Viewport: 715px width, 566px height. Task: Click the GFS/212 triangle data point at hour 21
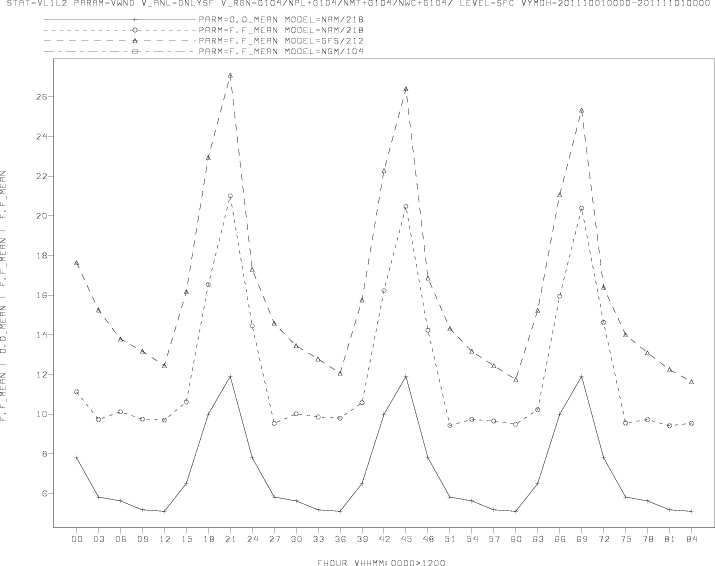(230, 75)
